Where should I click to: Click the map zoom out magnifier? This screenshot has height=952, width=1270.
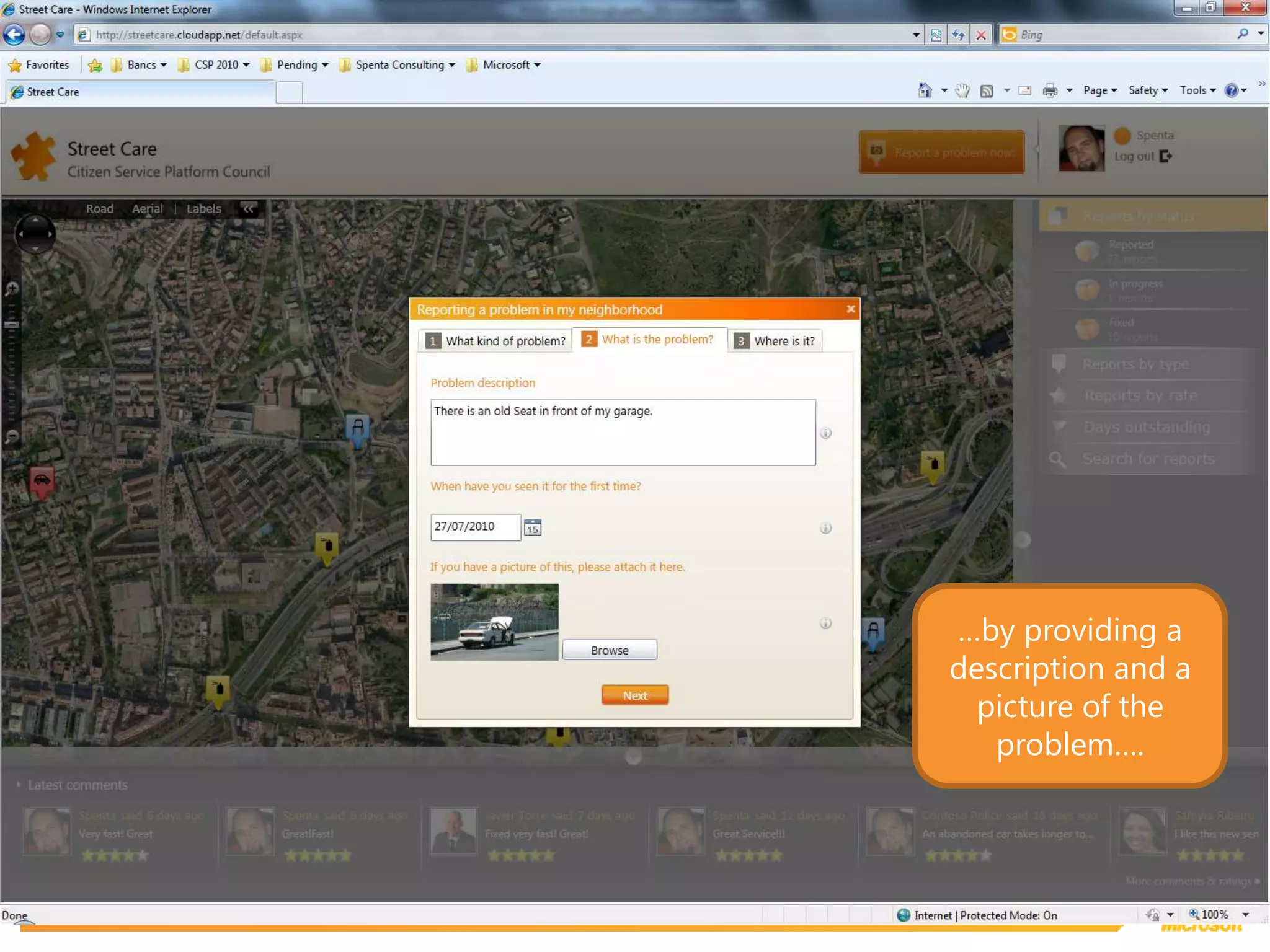click(11, 437)
